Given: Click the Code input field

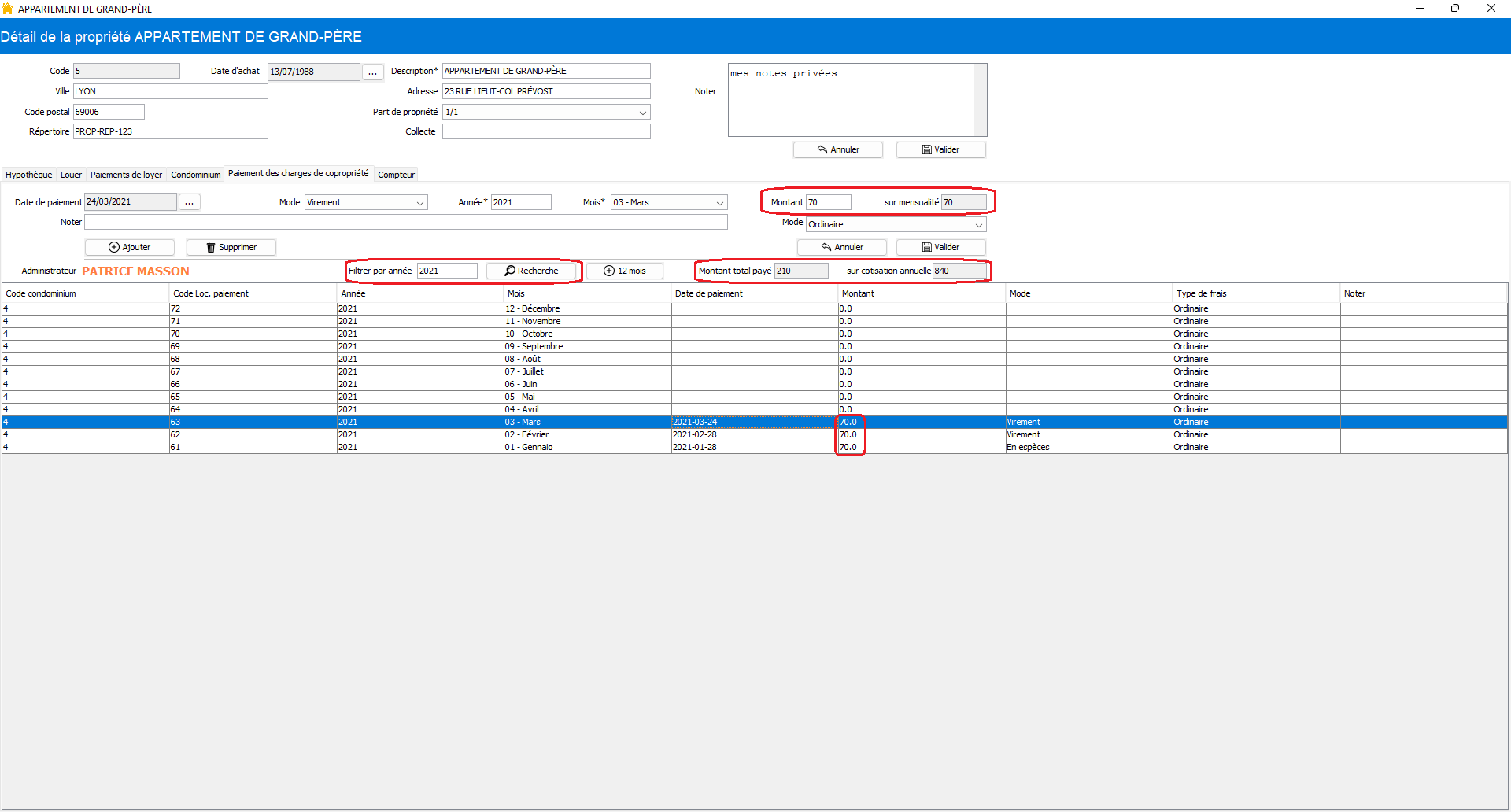Looking at the screenshot, I should (127, 71).
